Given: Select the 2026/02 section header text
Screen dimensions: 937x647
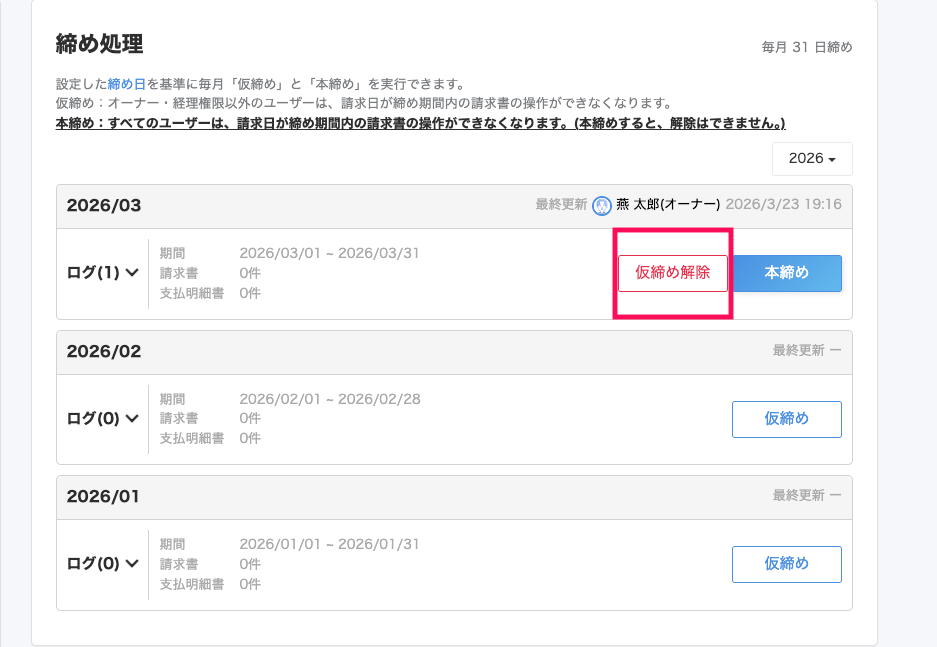Looking at the screenshot, I should (104, 351).
